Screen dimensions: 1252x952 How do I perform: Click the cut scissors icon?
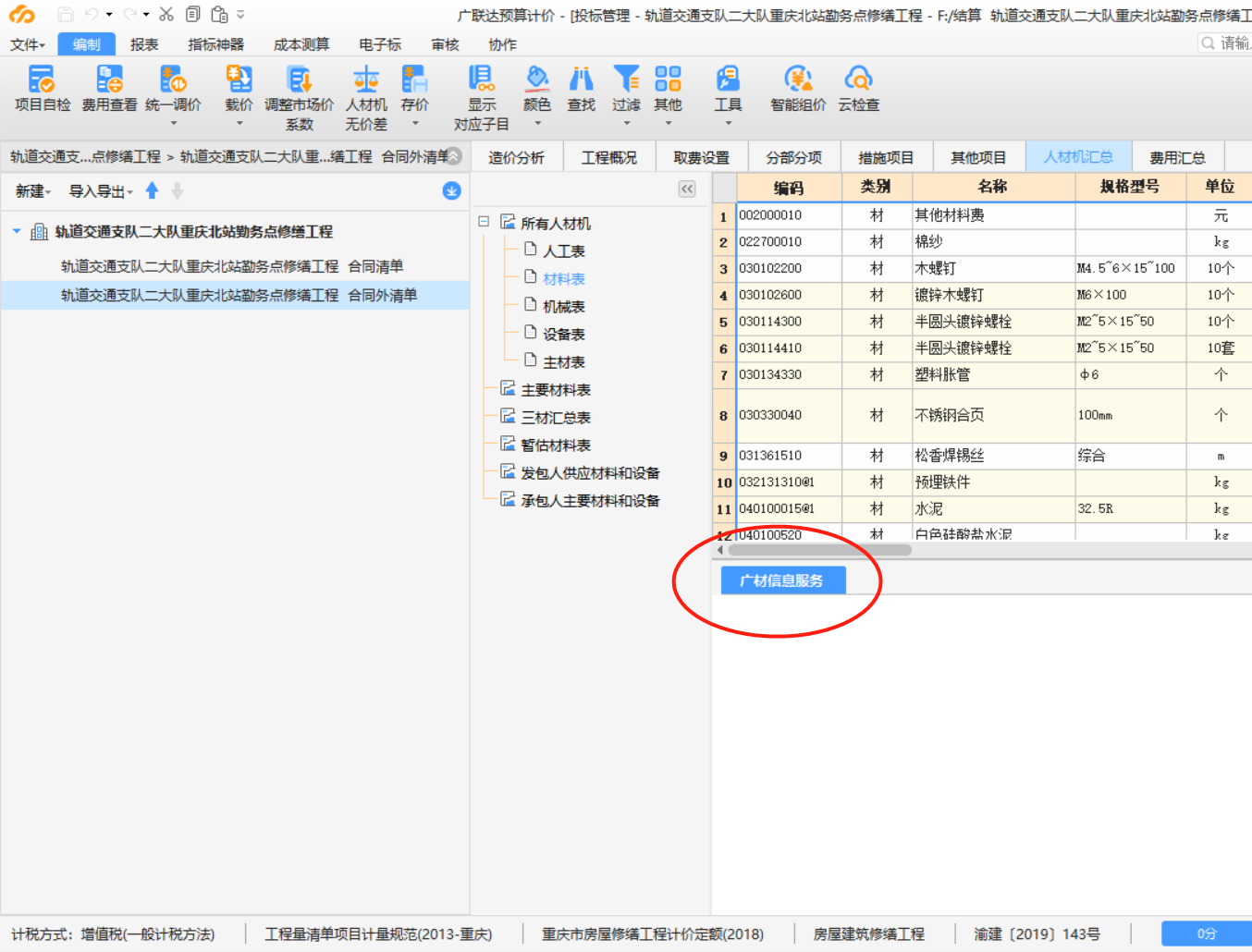[x=166, y=14]
